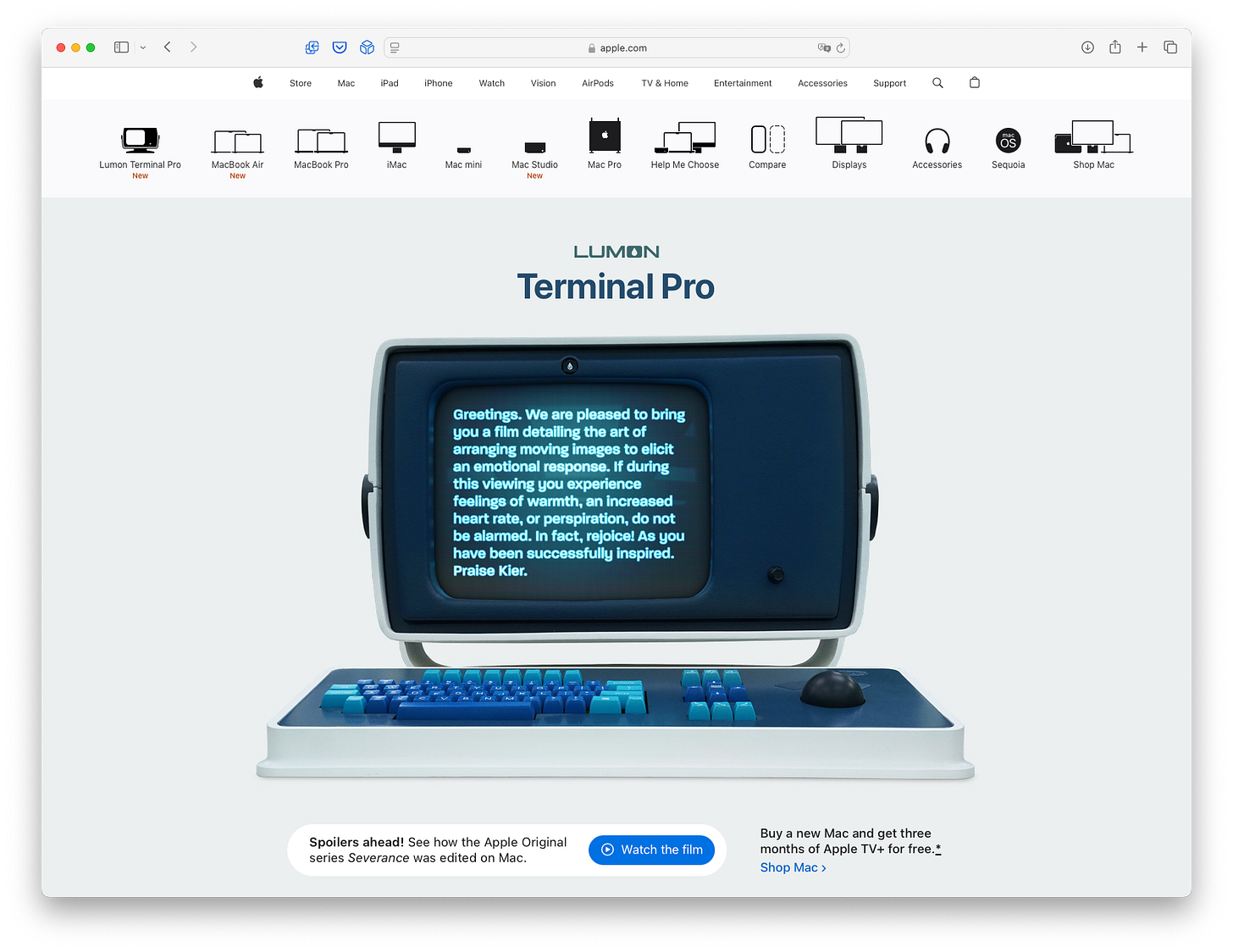Click the Terminal Pro headline
This screenshot has width=1233, height=952.
(616, 286)
